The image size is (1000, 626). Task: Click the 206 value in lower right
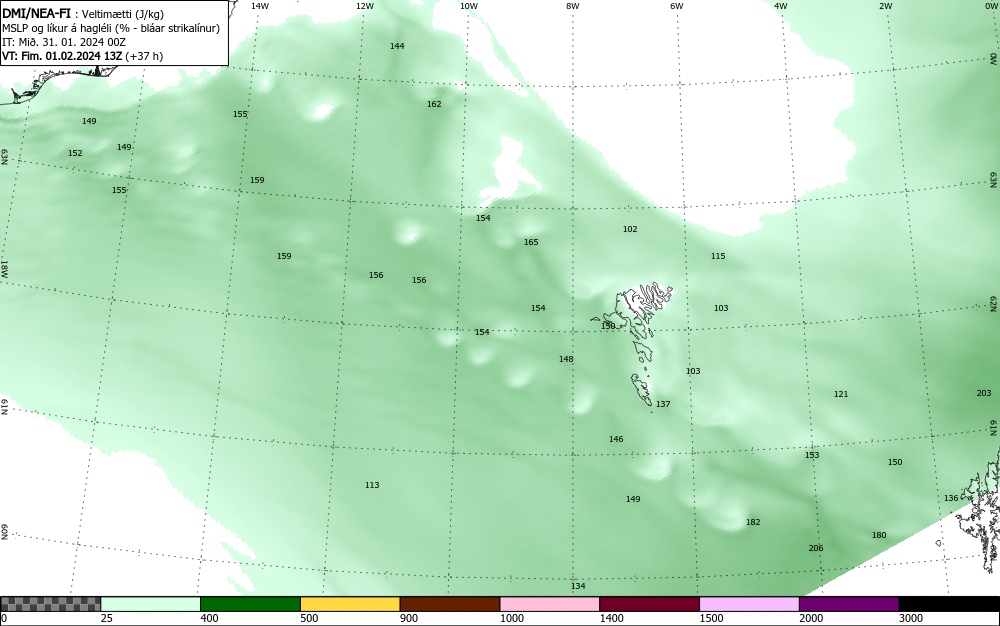click(815, 548)
